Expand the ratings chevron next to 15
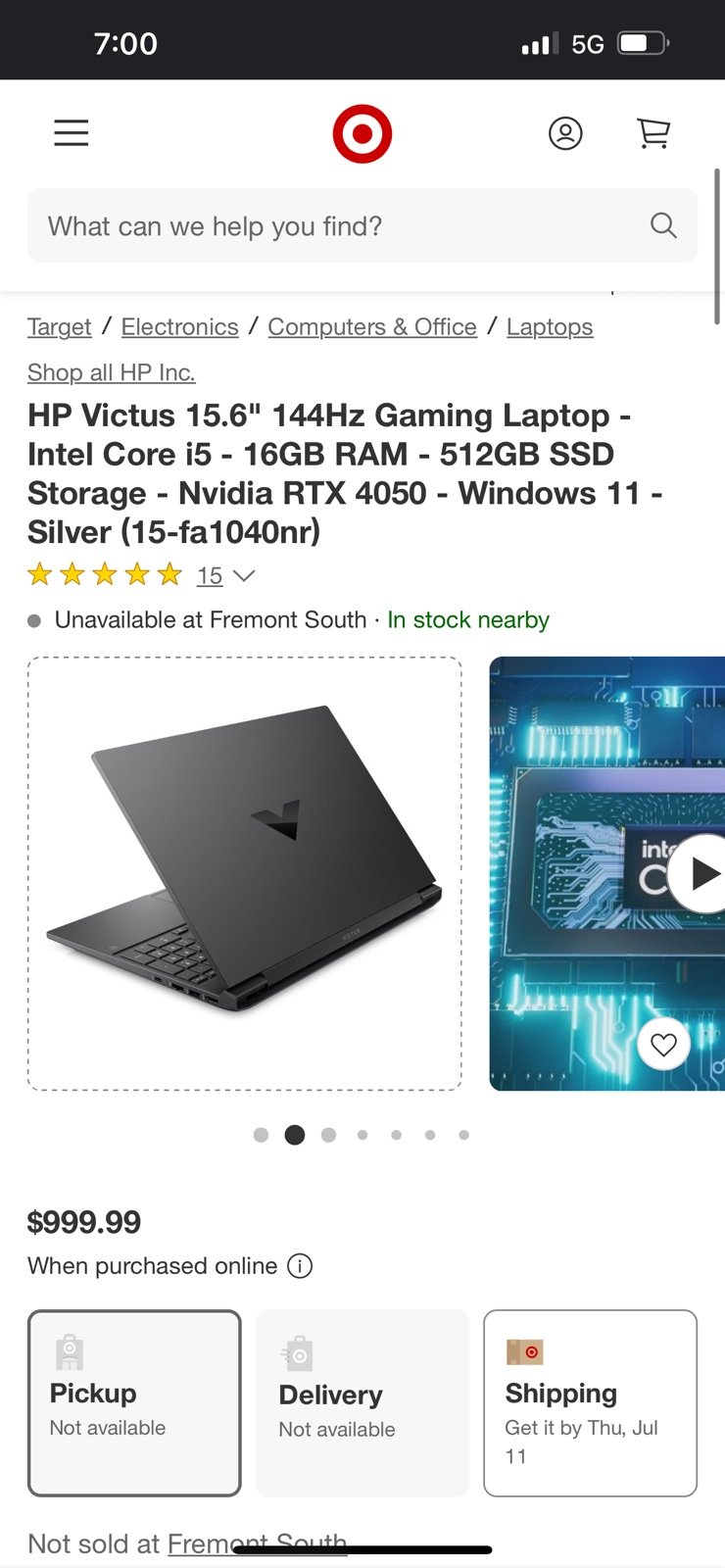This screenshot has height=1568, width=725. click(x=244, y=575)
